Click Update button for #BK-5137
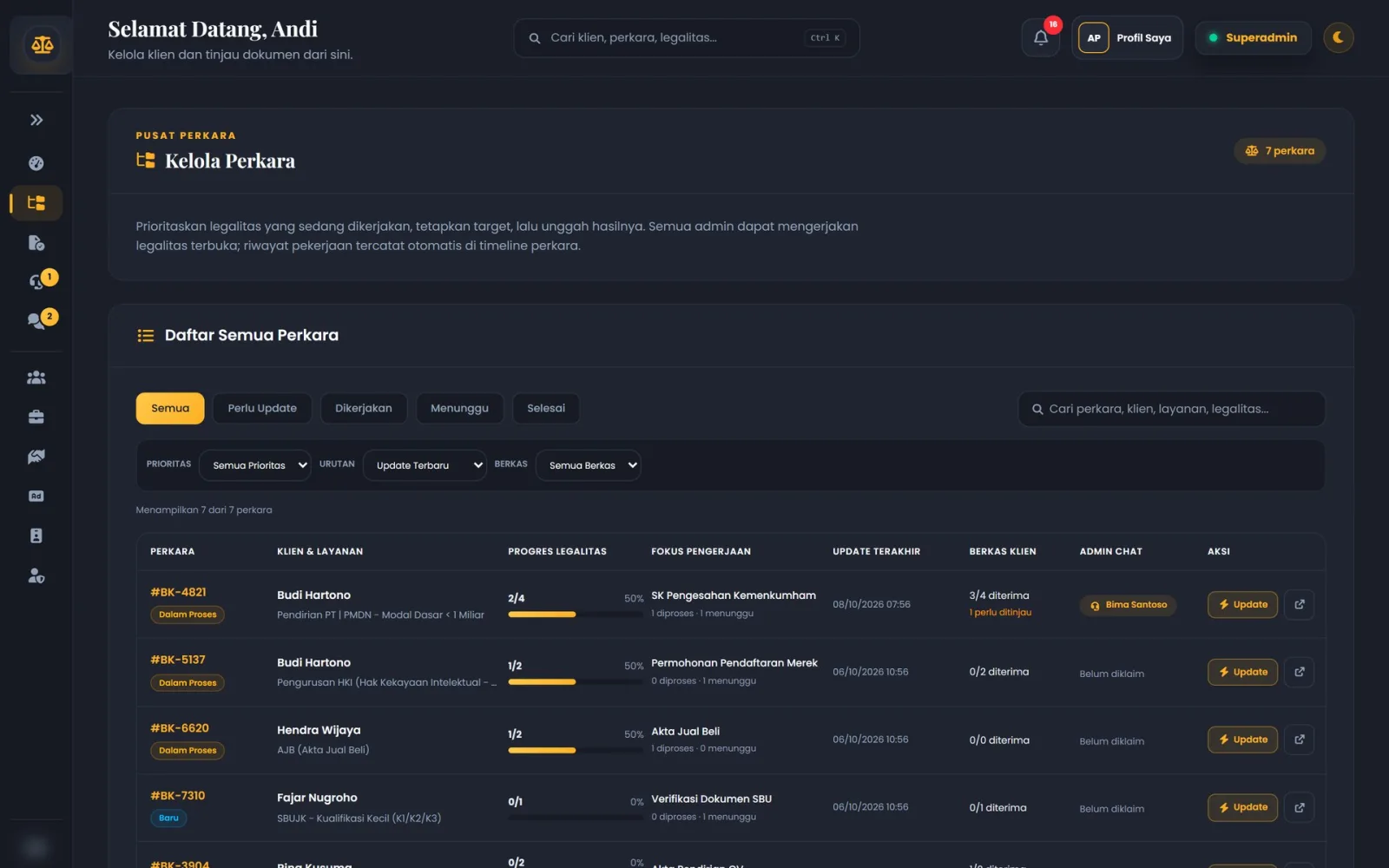This screenshot has width=1389, height=868. point(1242,672)
